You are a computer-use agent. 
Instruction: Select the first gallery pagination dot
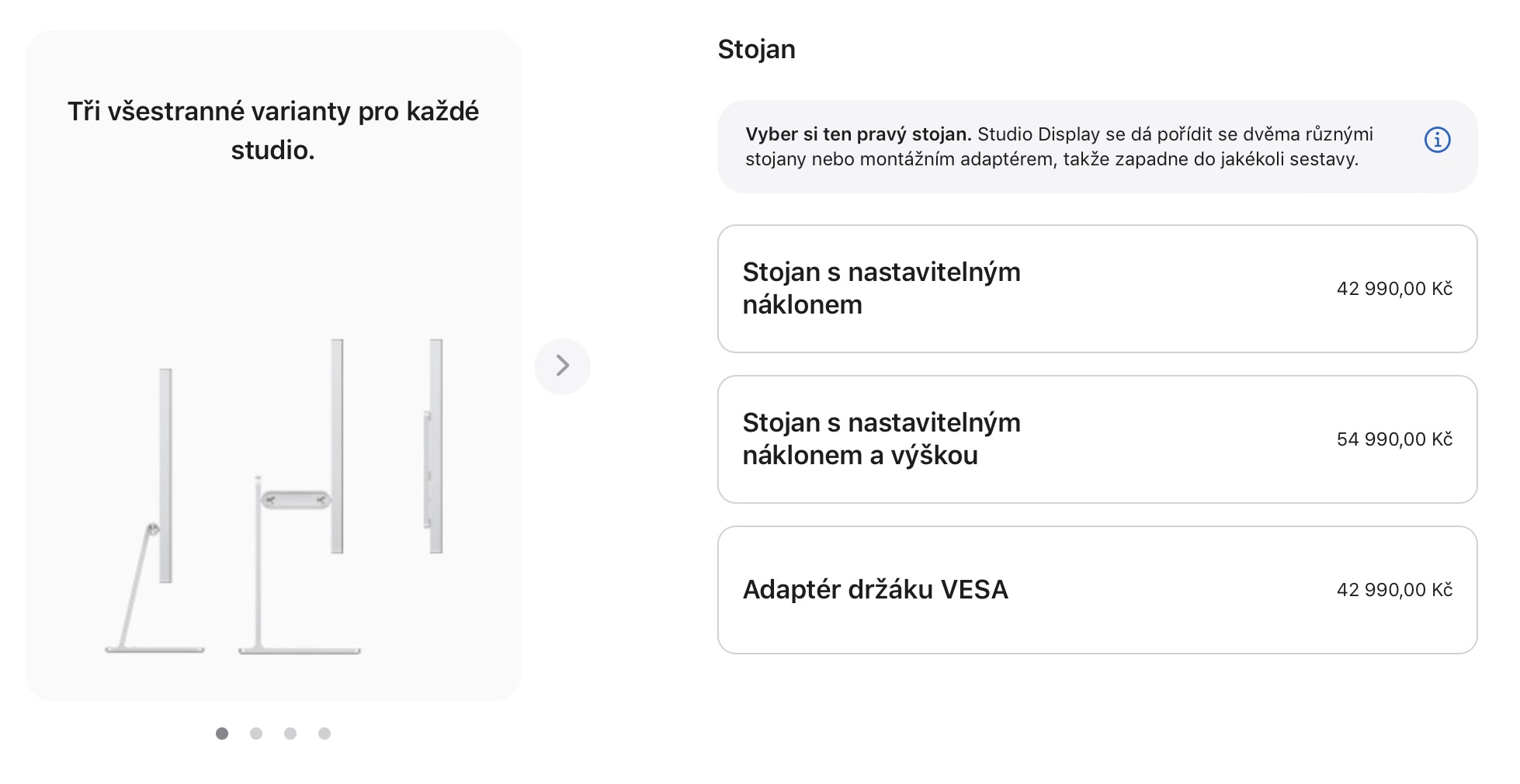click(222, 734)
